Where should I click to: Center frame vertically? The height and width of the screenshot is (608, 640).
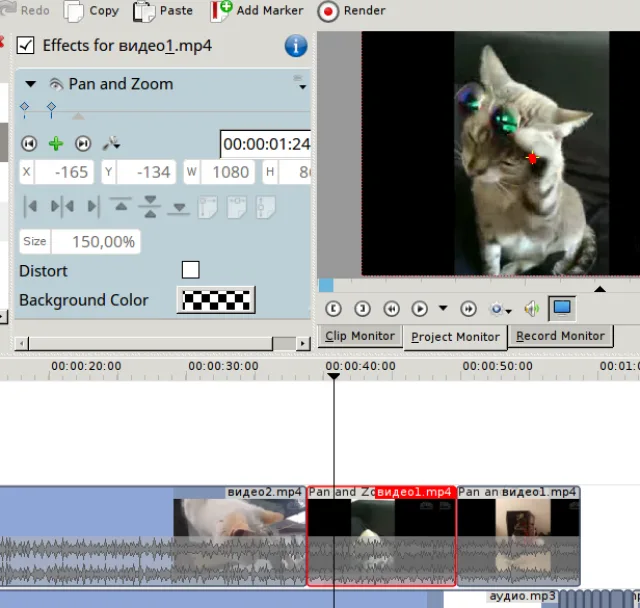[150, 206]
